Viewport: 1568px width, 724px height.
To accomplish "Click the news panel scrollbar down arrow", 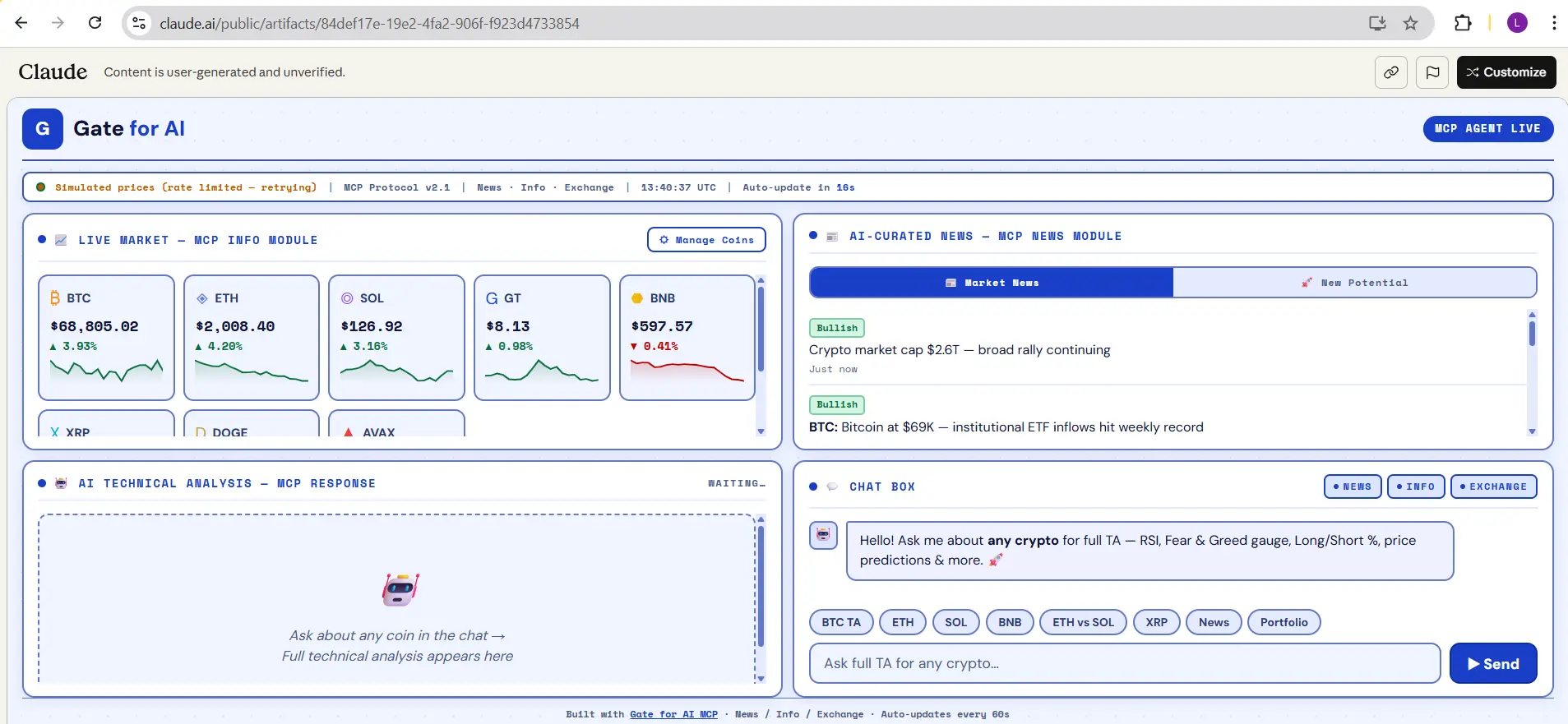I will coord(1532,431).
